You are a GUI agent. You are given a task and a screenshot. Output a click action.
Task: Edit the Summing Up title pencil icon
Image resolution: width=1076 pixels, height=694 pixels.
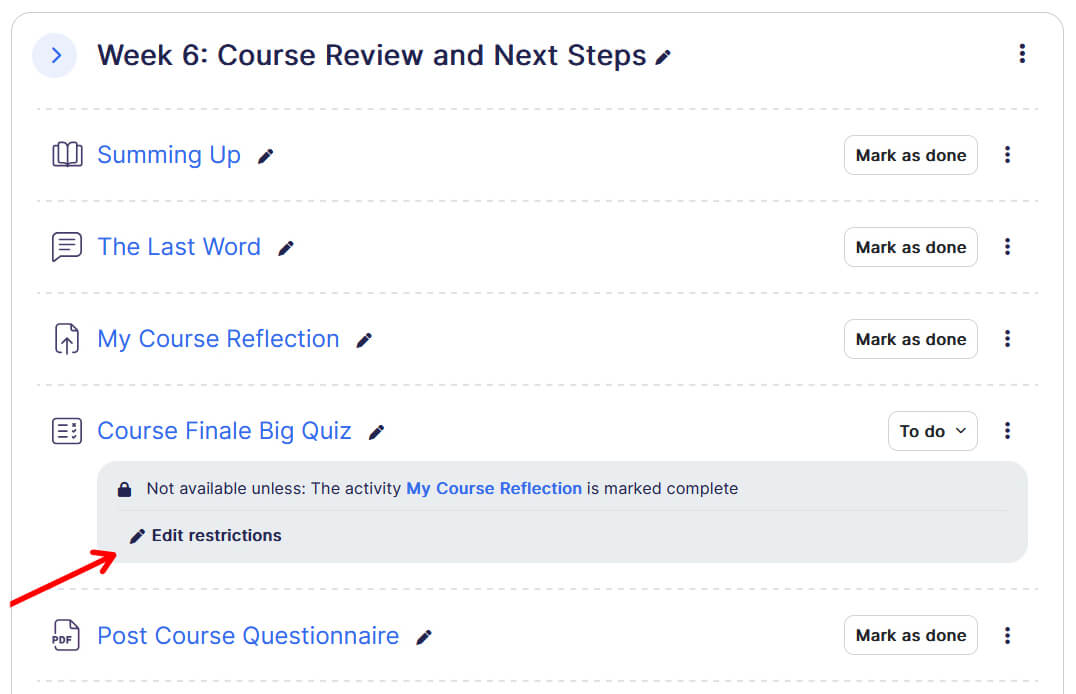pos(265,156)
